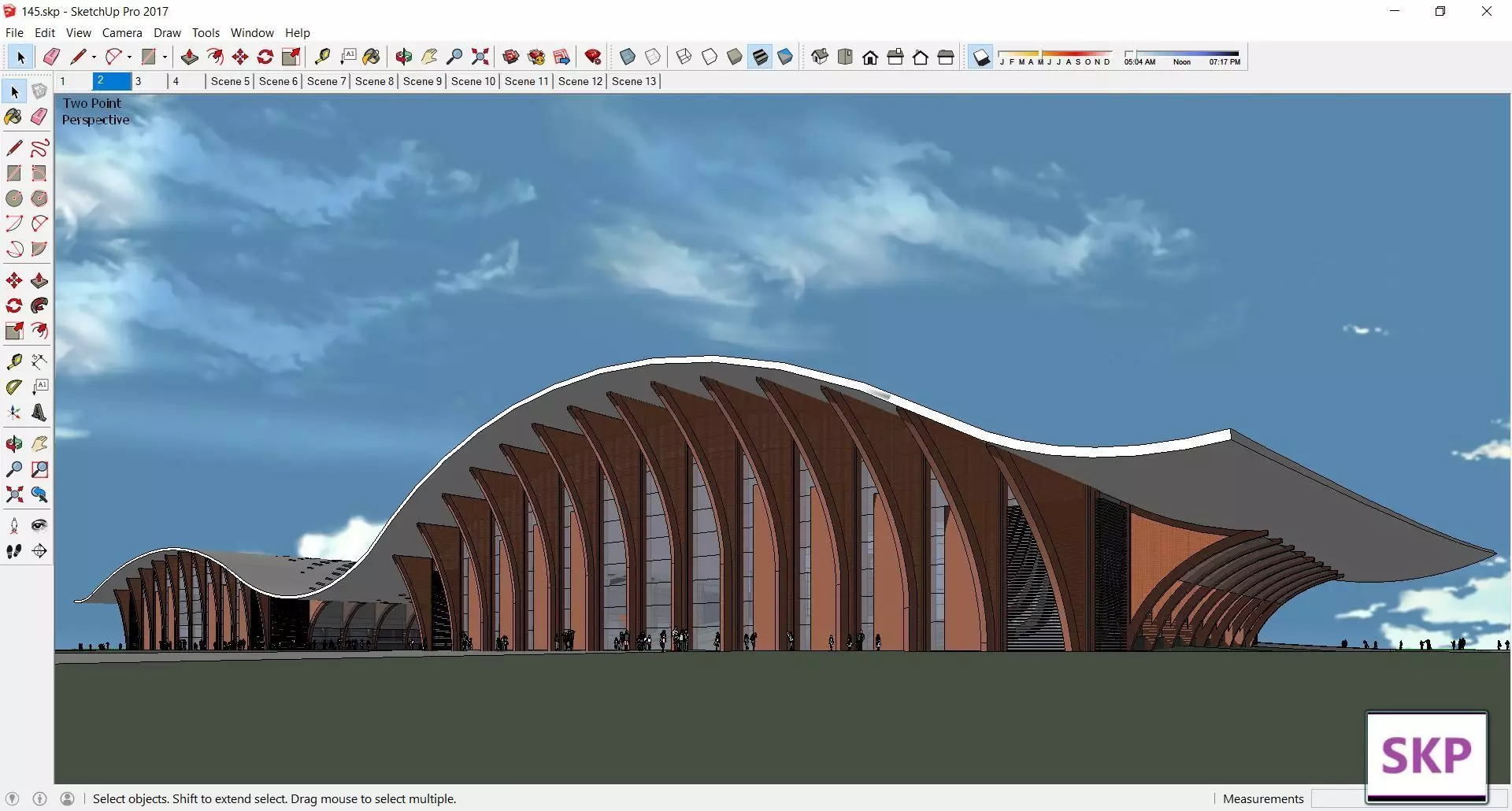
Task: Select the Eraser tool in top toolbar
Action: click(x=52, y=57)
